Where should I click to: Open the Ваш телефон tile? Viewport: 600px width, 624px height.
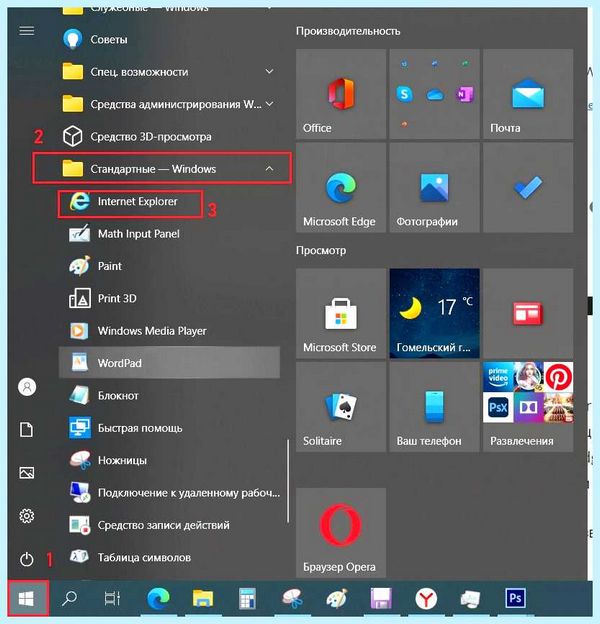tap(434, 407)
